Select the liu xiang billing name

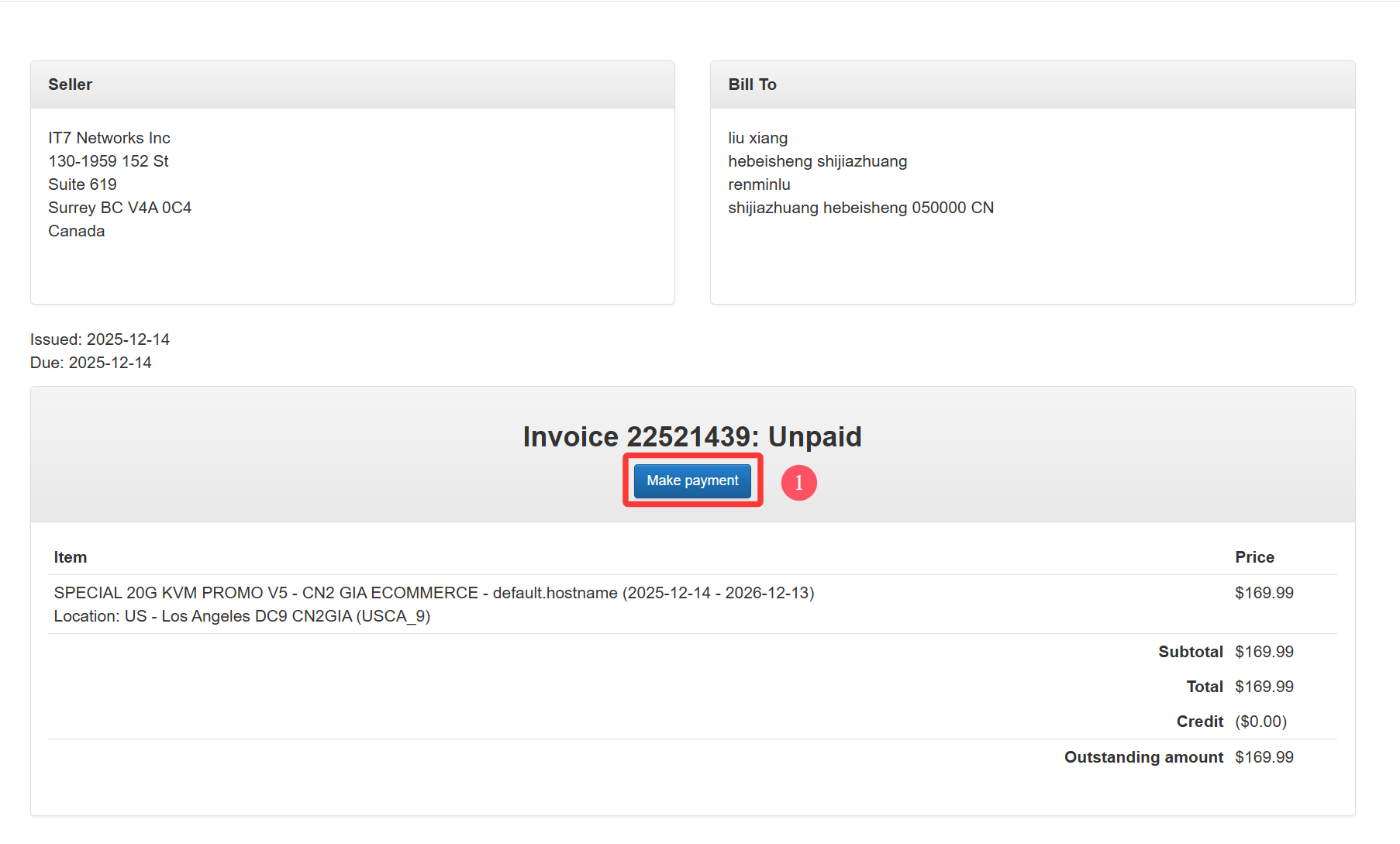[757, 138]
